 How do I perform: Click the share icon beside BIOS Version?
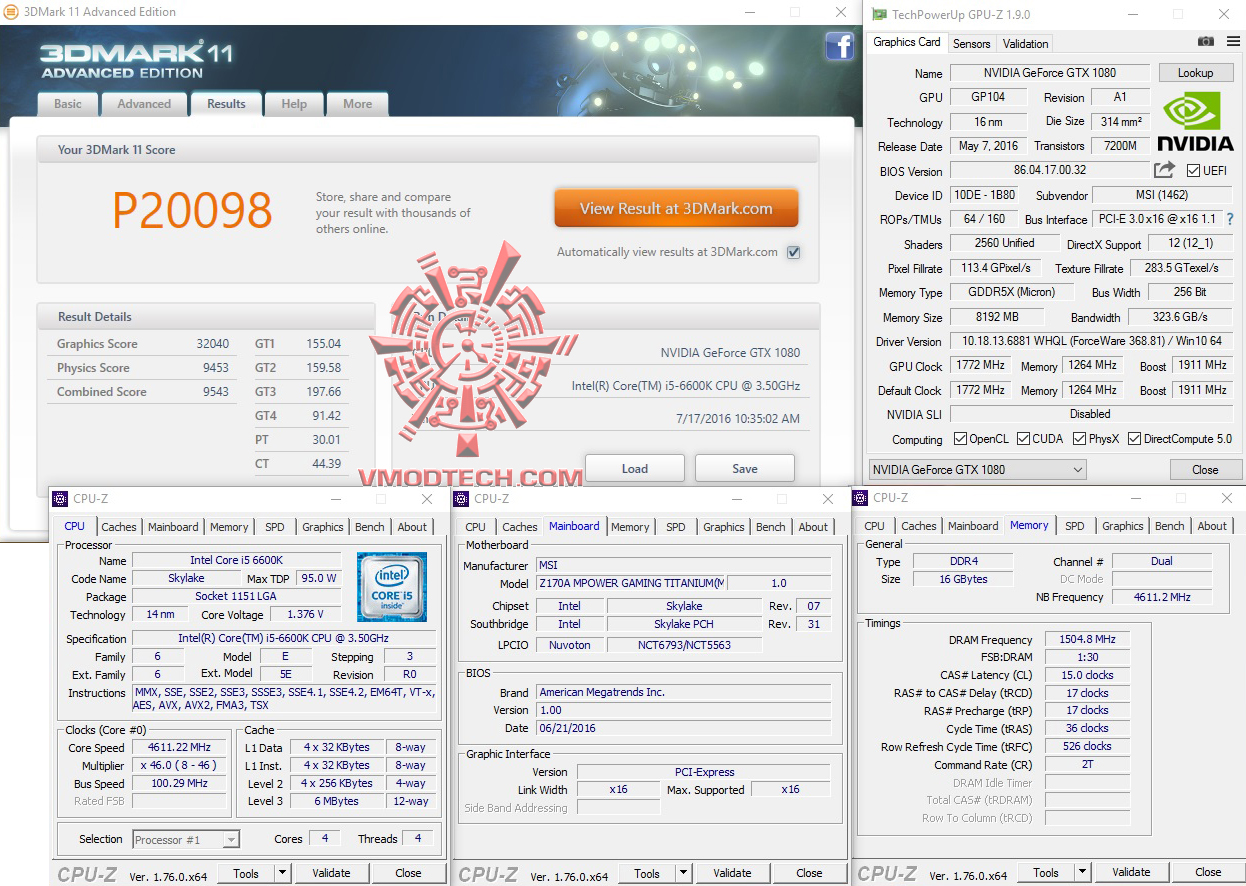1163,170
